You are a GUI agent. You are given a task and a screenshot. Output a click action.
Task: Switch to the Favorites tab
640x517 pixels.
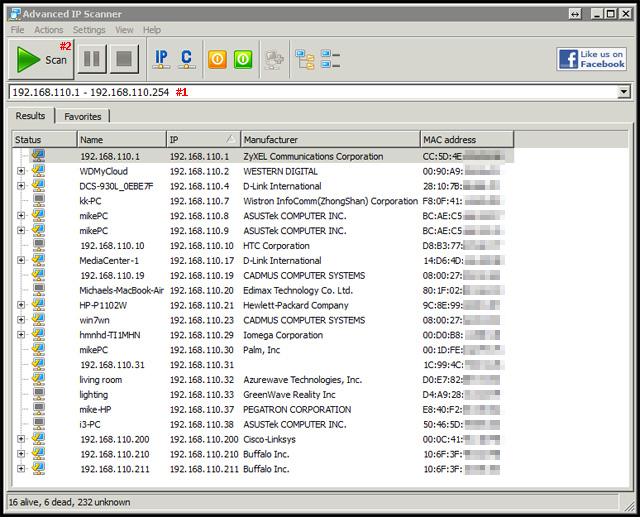(x=83, y=116)
